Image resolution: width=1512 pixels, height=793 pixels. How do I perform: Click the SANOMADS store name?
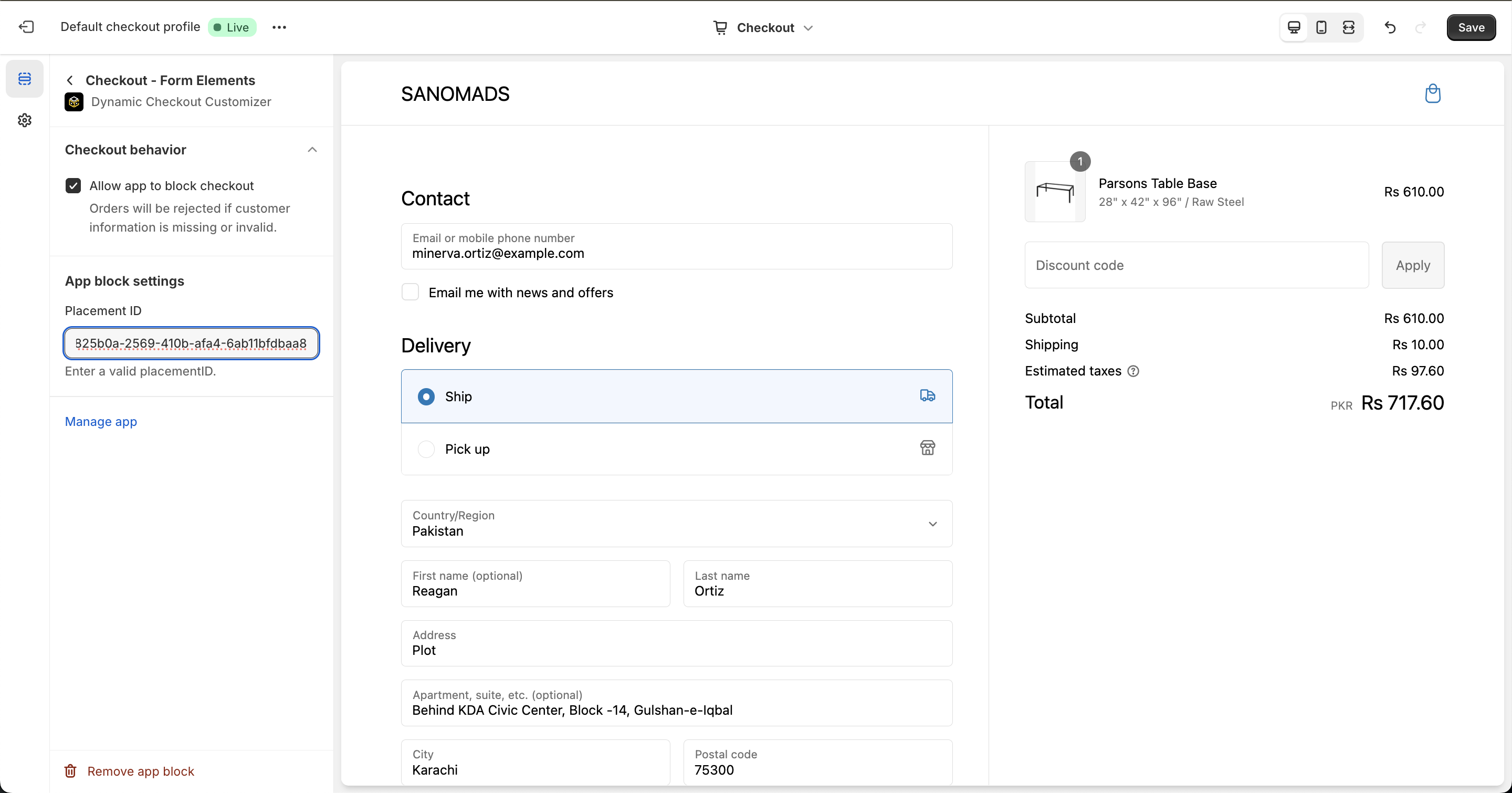pos(455,94)
